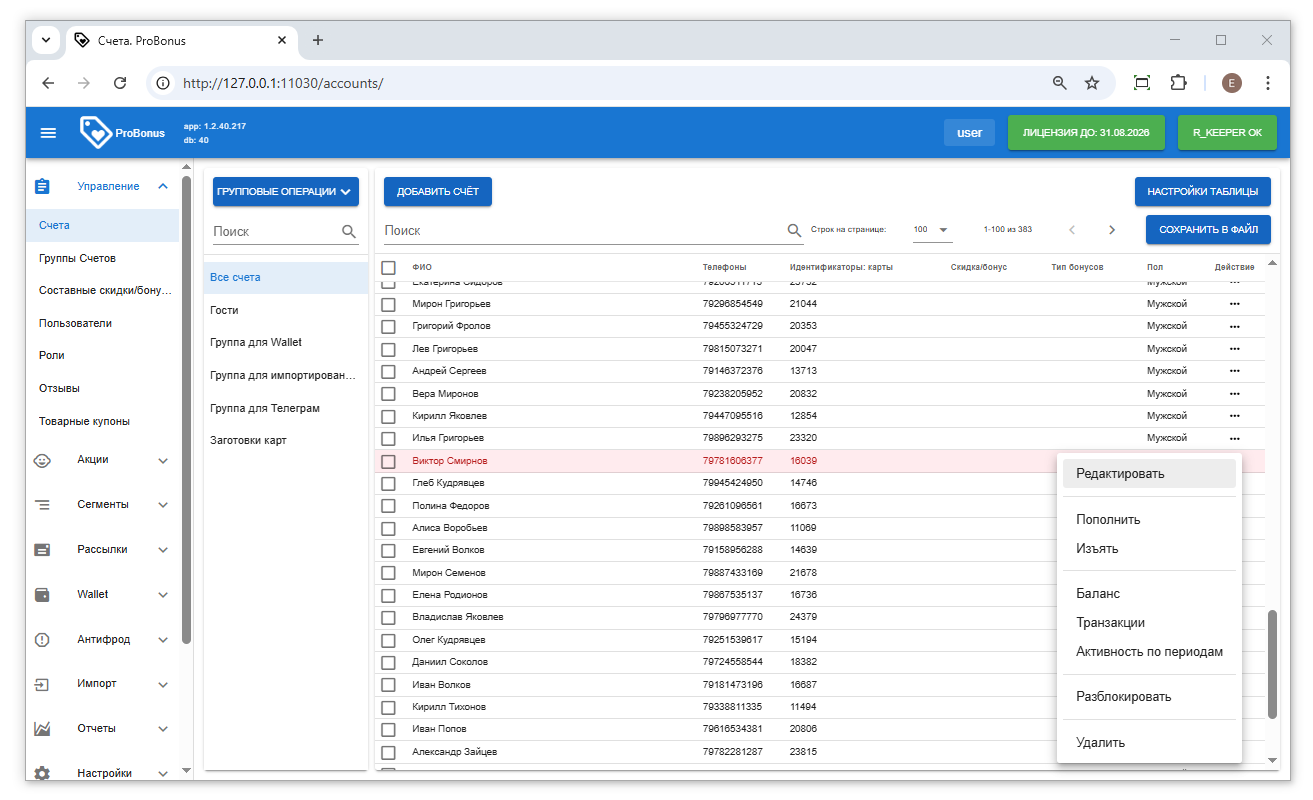The width and height of the screenshot is (1313, 800).
Task: Open rows-per-page dropdown showing 100
Action: click(932, 230)
